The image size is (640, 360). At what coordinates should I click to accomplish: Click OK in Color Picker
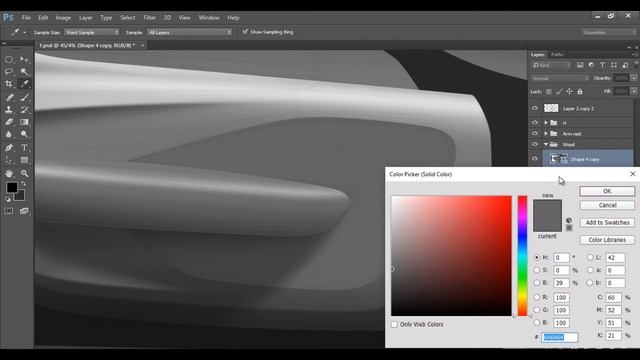coord(607,191)
